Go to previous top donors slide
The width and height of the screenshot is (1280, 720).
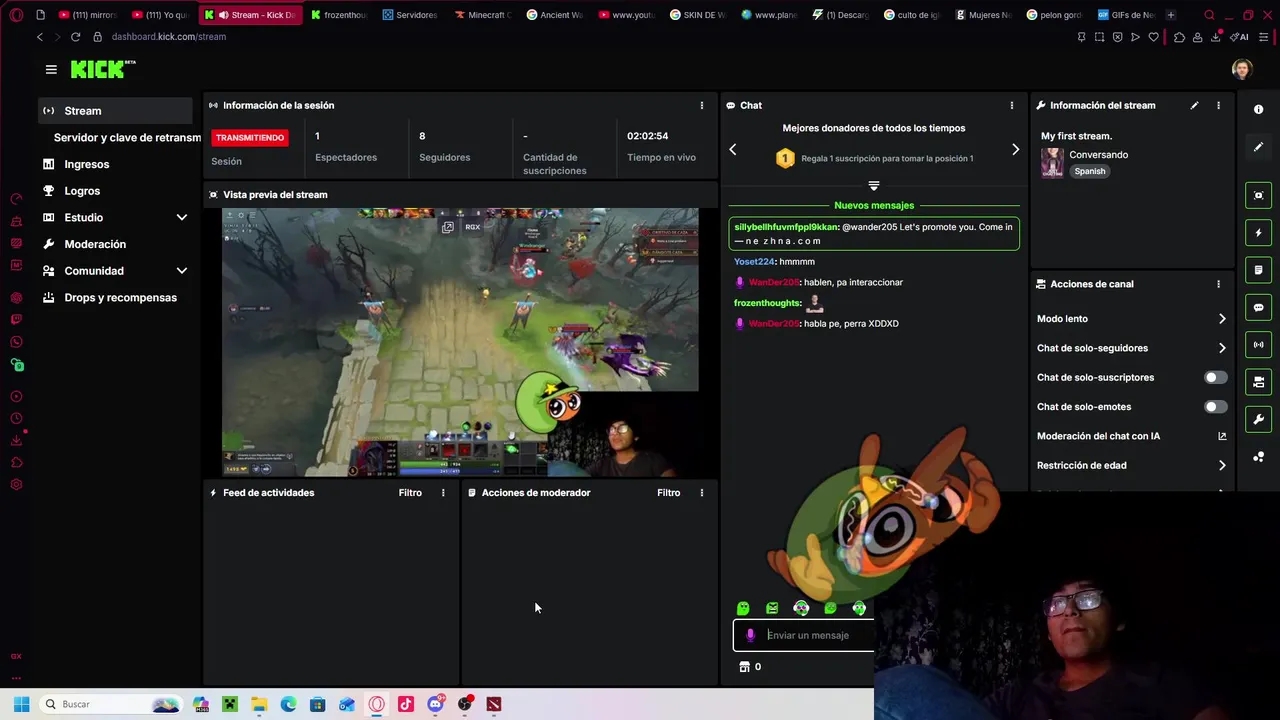(733, 149)
